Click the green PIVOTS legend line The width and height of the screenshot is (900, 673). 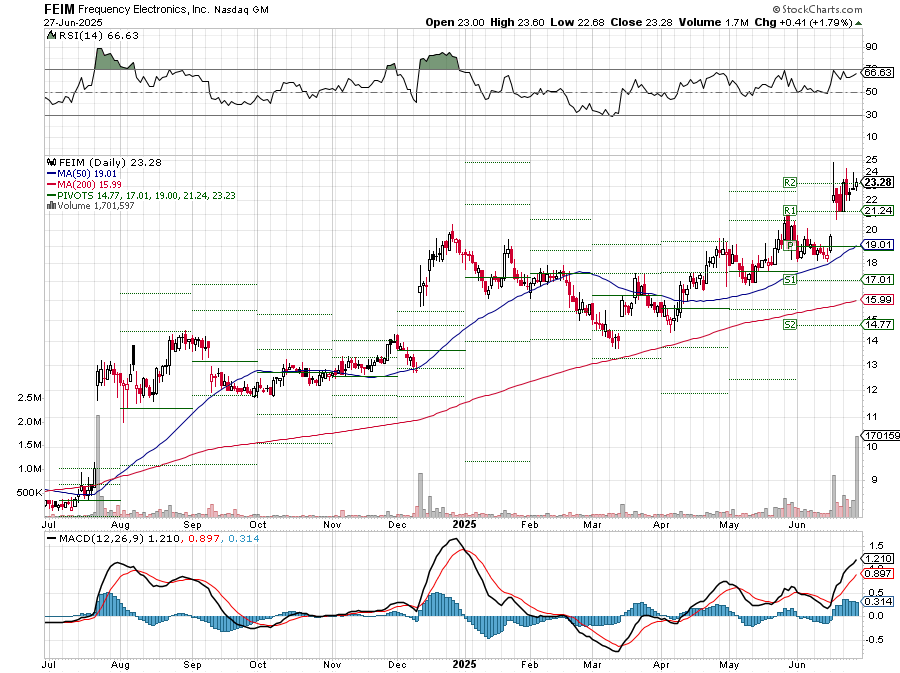(52, 196)
